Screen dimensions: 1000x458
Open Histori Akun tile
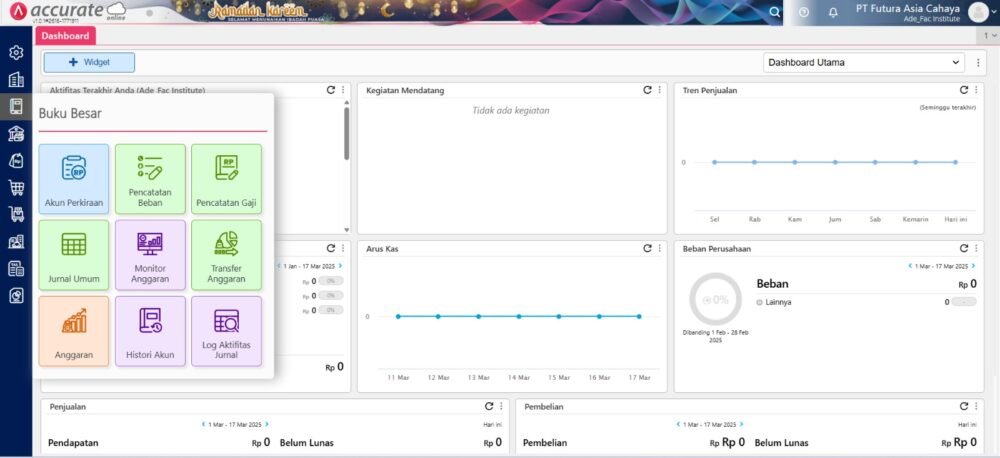(x=150, y=331)
